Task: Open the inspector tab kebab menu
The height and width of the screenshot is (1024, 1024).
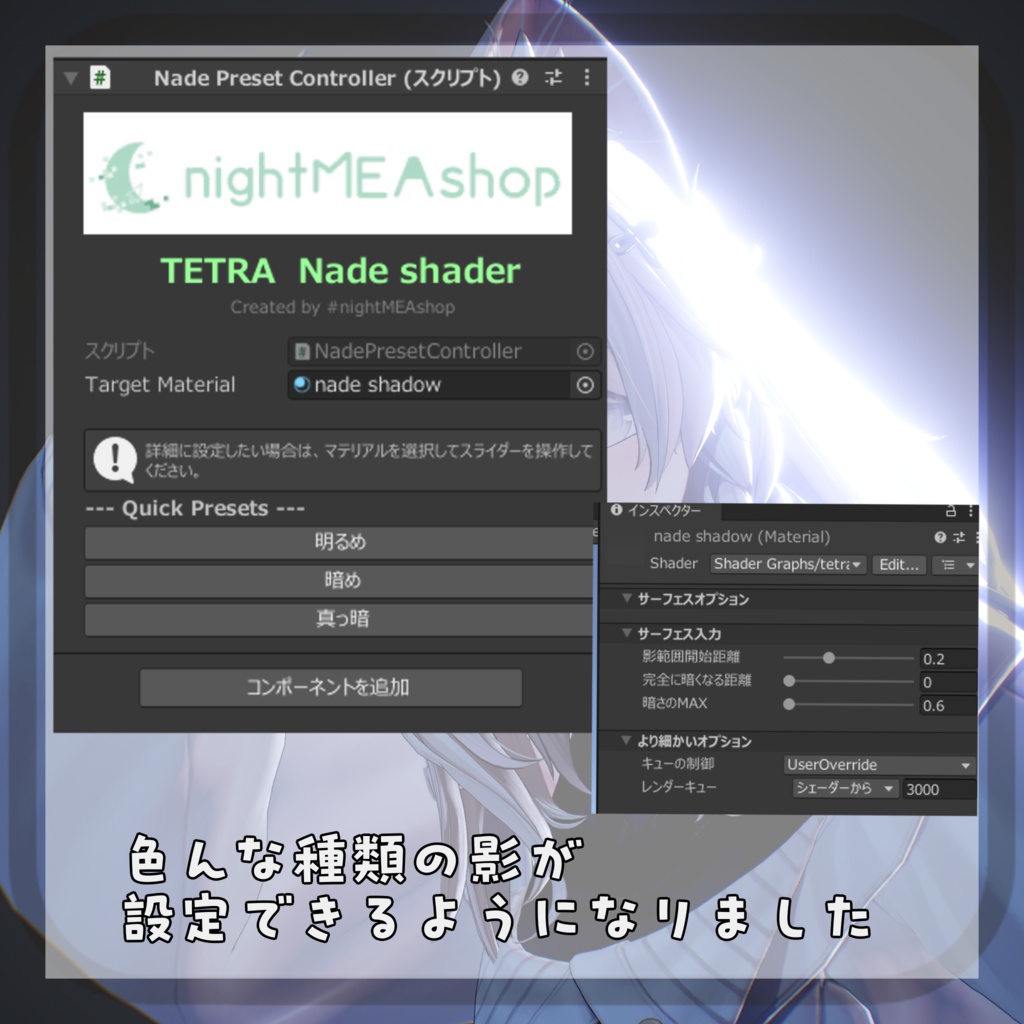Action: click(x=971, y=511)
